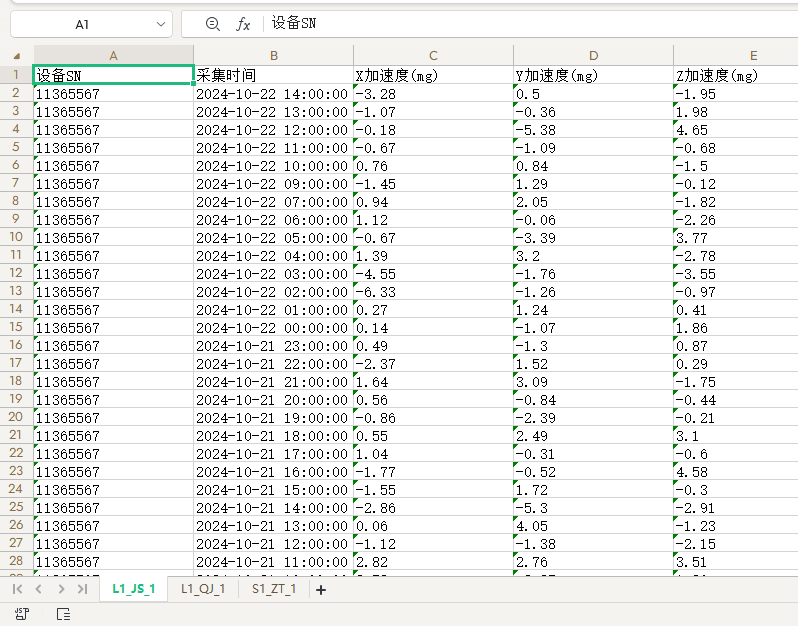Click the formula bar text 设备SN
The image size is (798, 626).
coord(295,24)
